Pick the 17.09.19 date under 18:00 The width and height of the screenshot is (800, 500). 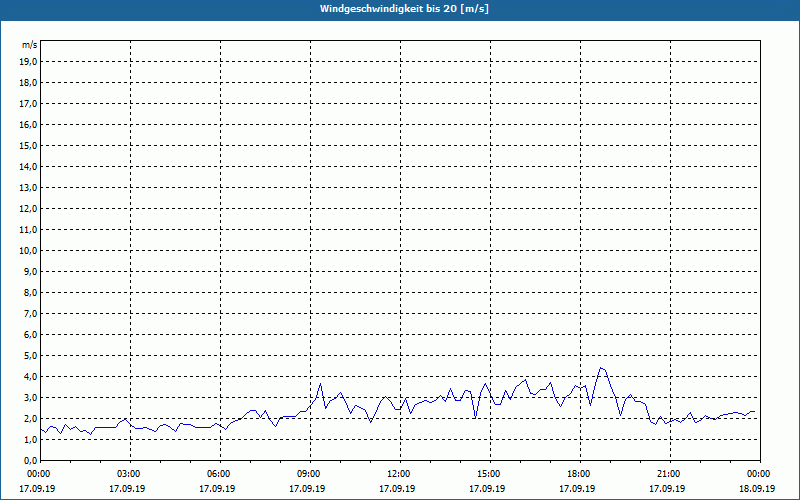coord(577,489)
